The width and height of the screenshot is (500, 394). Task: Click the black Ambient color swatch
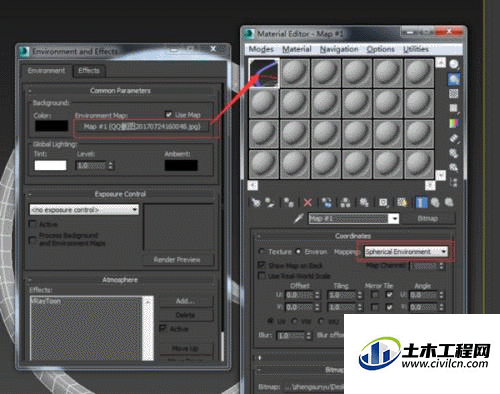(x=181, y=165)
